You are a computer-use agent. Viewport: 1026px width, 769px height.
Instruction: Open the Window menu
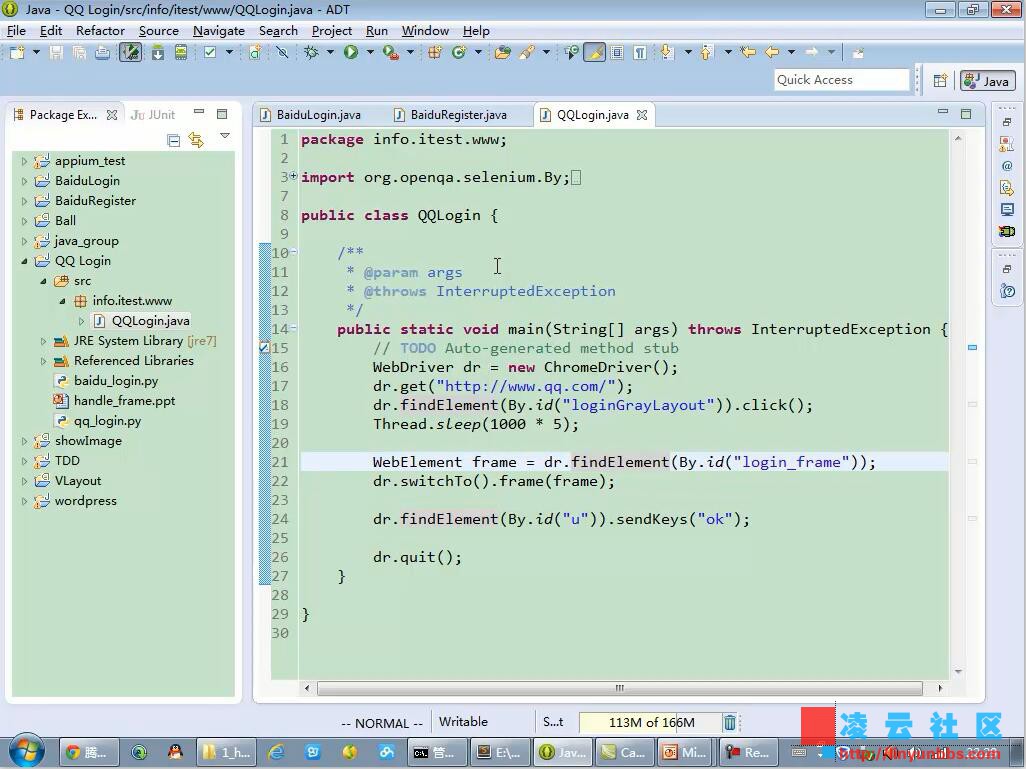click(425, 31)
